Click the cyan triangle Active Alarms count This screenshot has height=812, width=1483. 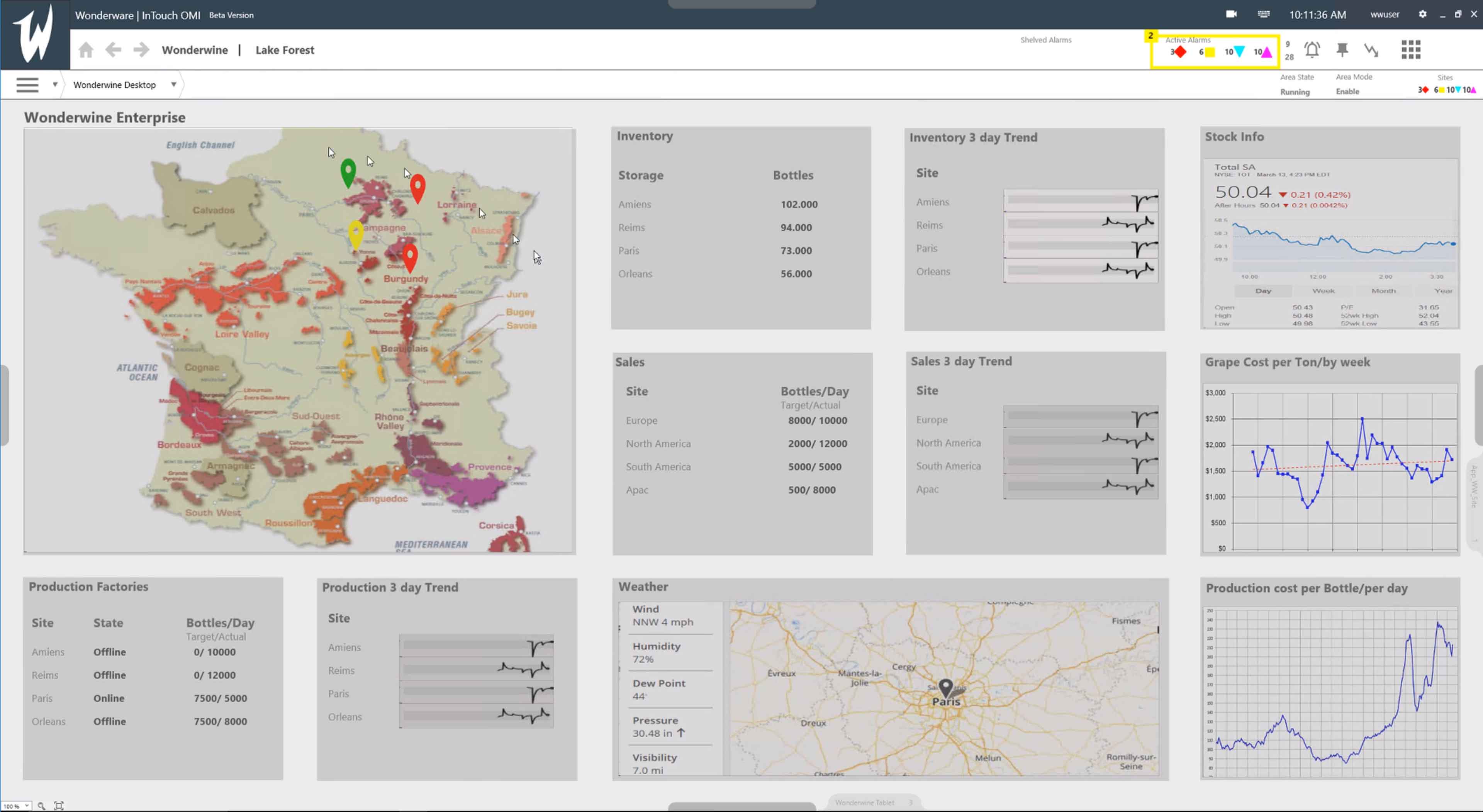[x=1234, y=53]
